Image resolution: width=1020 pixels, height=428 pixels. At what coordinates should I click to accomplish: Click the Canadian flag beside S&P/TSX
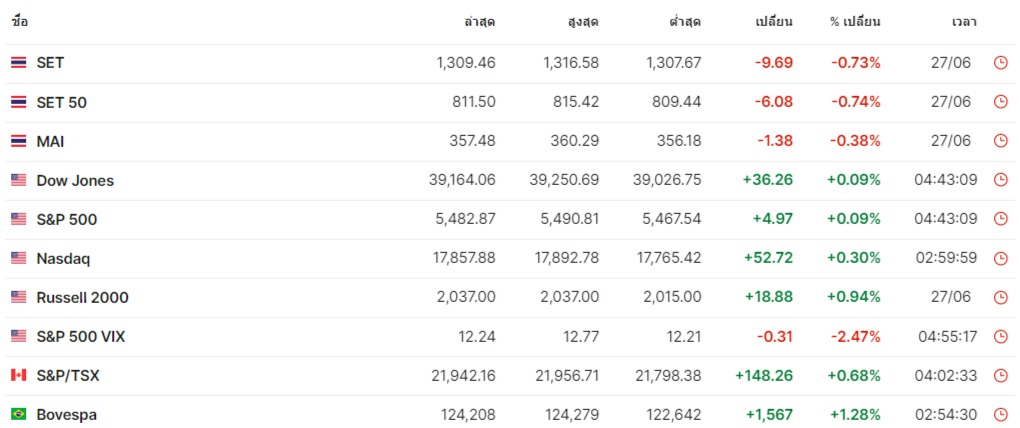point(18,375)
